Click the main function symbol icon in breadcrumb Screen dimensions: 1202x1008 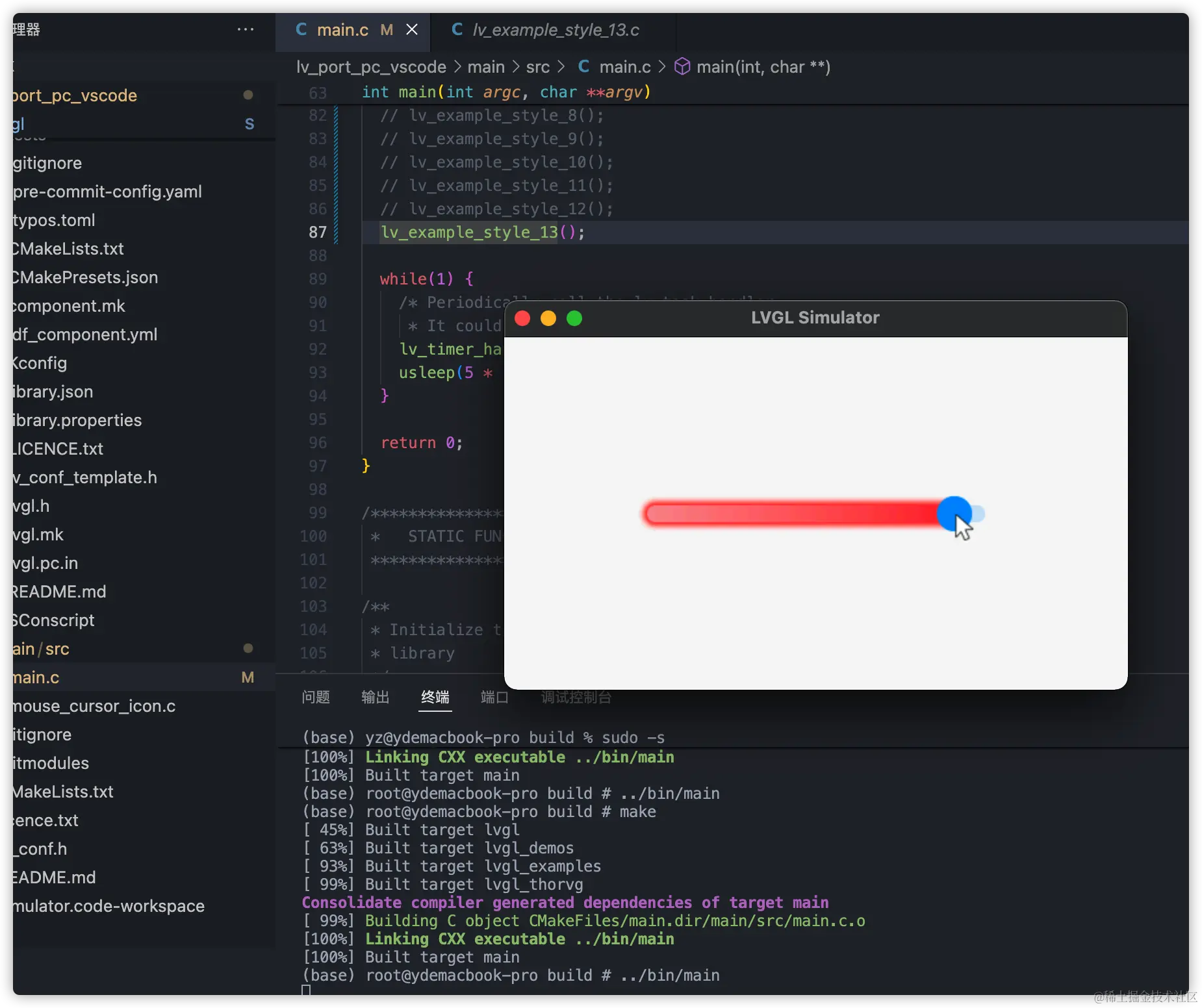pyautogui.click(x=683, y=66)
